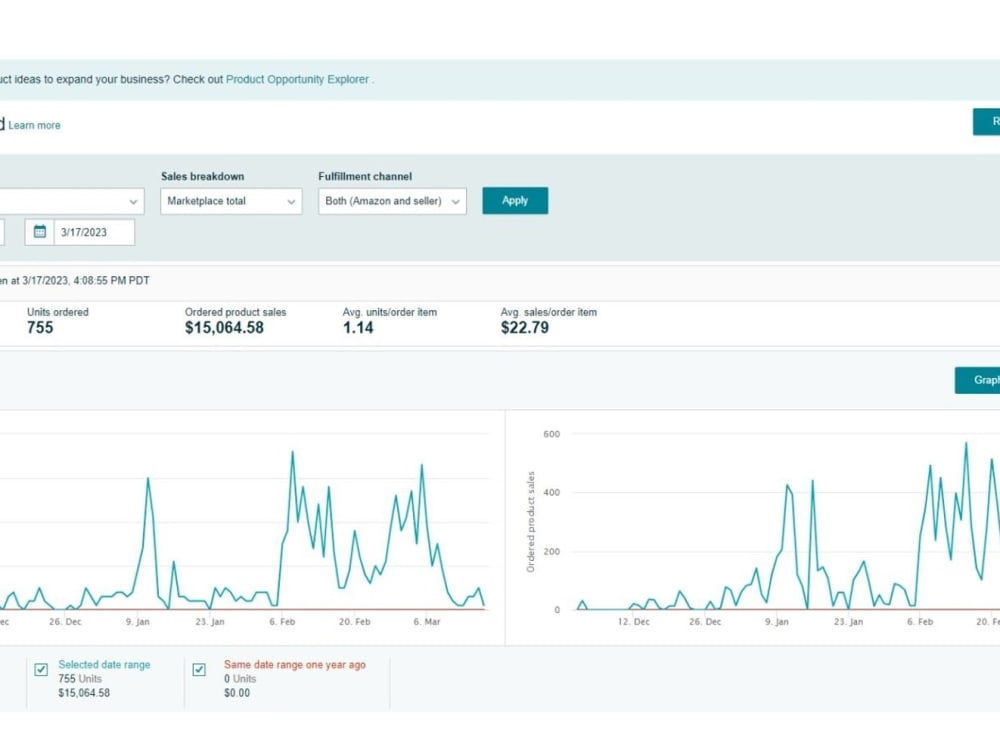Click the Avg. units/order item 1.14 metric
Screen dimensions: 1000x750
[390, 321]
